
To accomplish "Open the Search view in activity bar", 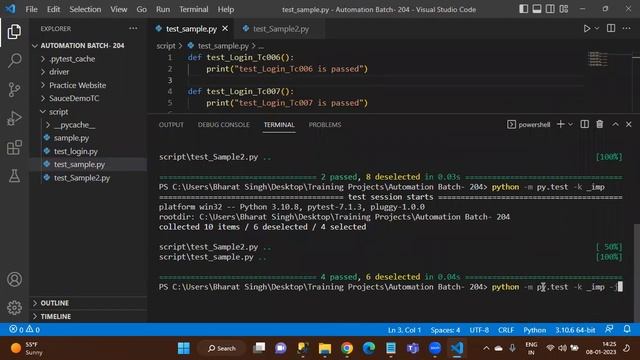I will tap(14, 60).
